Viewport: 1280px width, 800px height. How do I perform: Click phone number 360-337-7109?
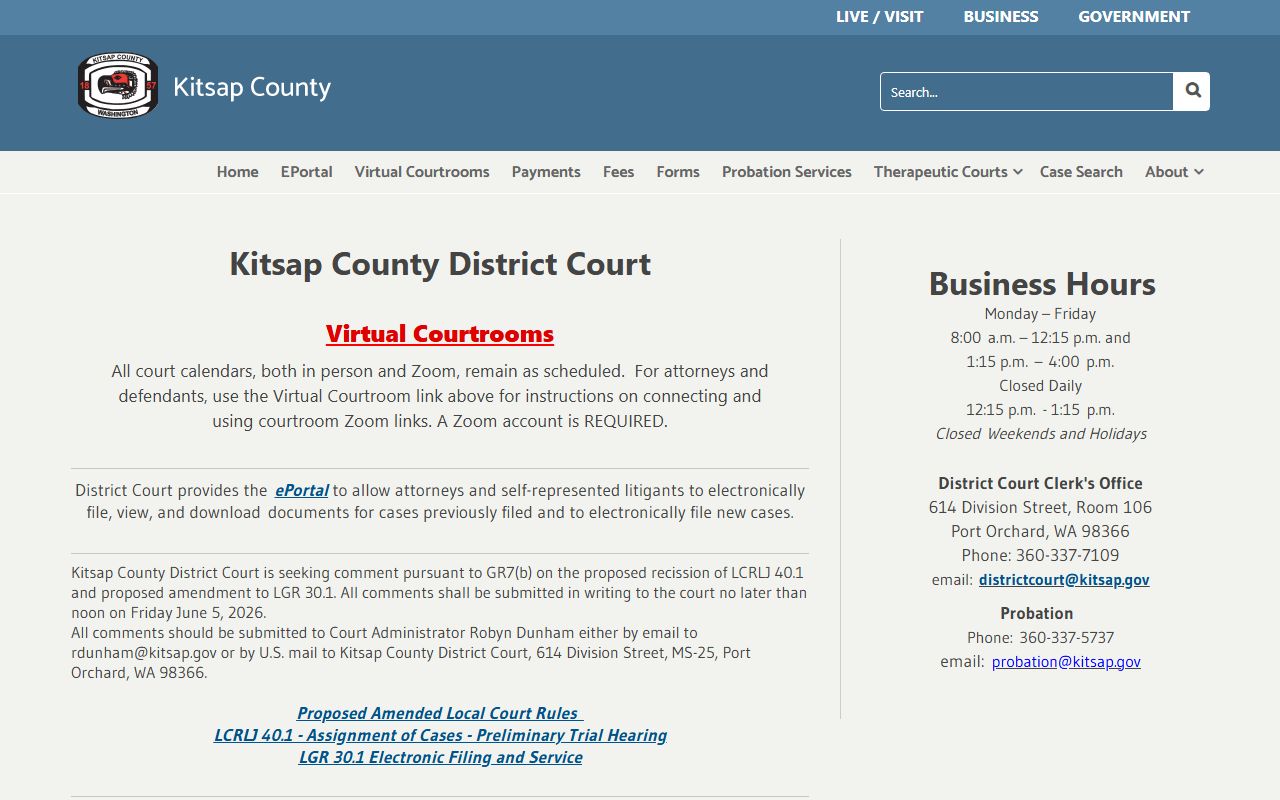tap(1067, 555)
